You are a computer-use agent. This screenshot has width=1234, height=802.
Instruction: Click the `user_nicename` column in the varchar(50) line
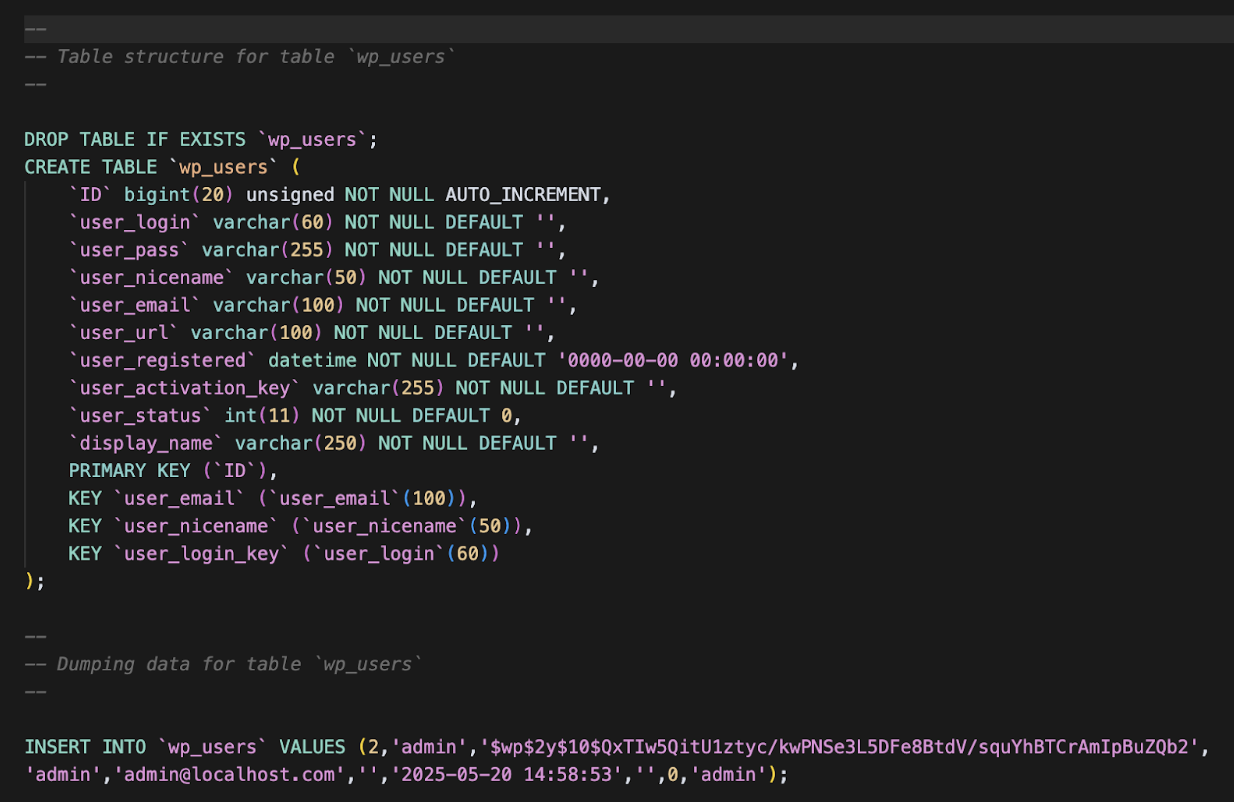click(152, 277)
